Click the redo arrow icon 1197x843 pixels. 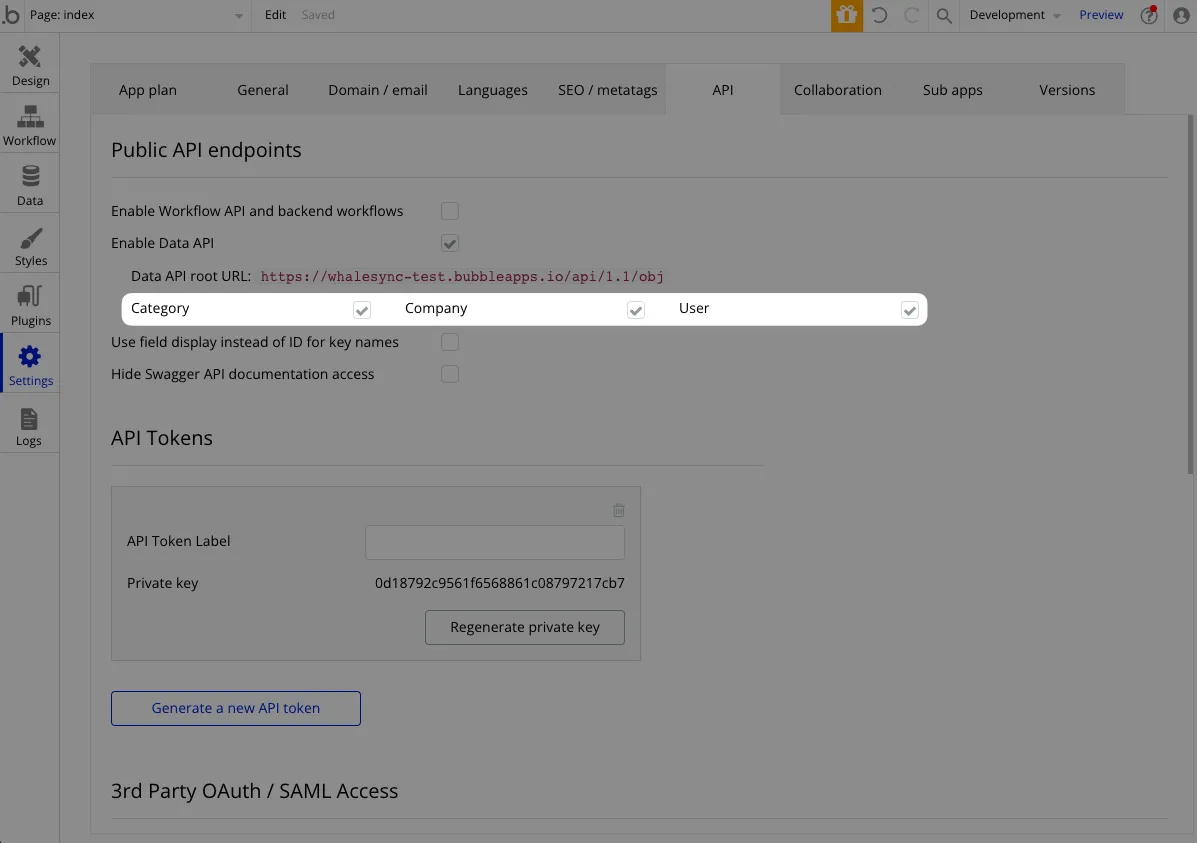[911, 15]
